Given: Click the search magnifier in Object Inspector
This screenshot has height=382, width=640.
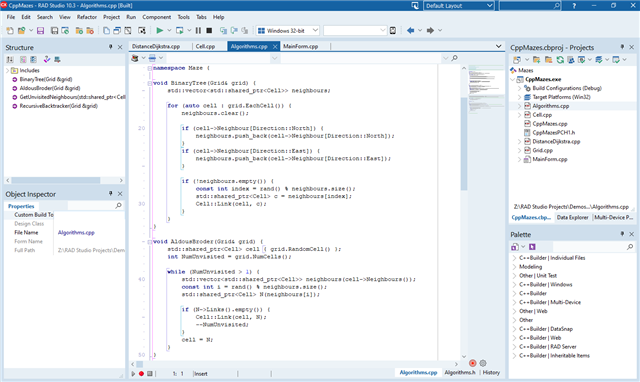Looking at the screenshot, I should pyautogui.click(x=118, y=206).
